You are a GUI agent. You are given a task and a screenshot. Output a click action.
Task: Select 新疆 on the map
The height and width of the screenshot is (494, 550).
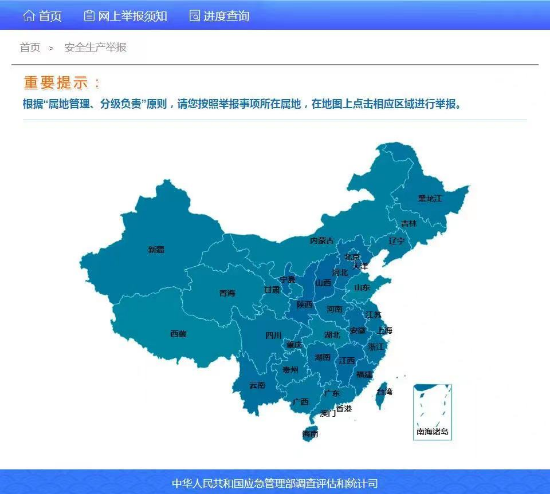coord(156,250)
